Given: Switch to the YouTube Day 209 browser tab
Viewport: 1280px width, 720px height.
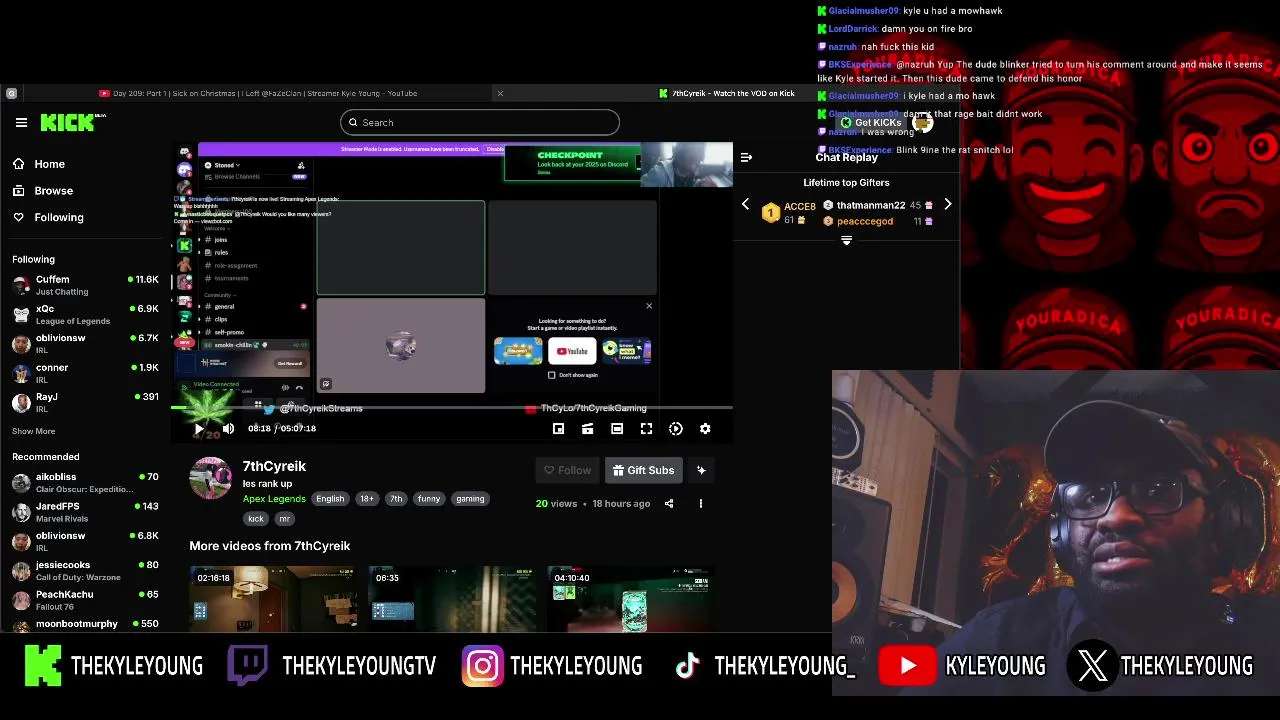Looking at the screenshot, I should [x=265, y=93].
